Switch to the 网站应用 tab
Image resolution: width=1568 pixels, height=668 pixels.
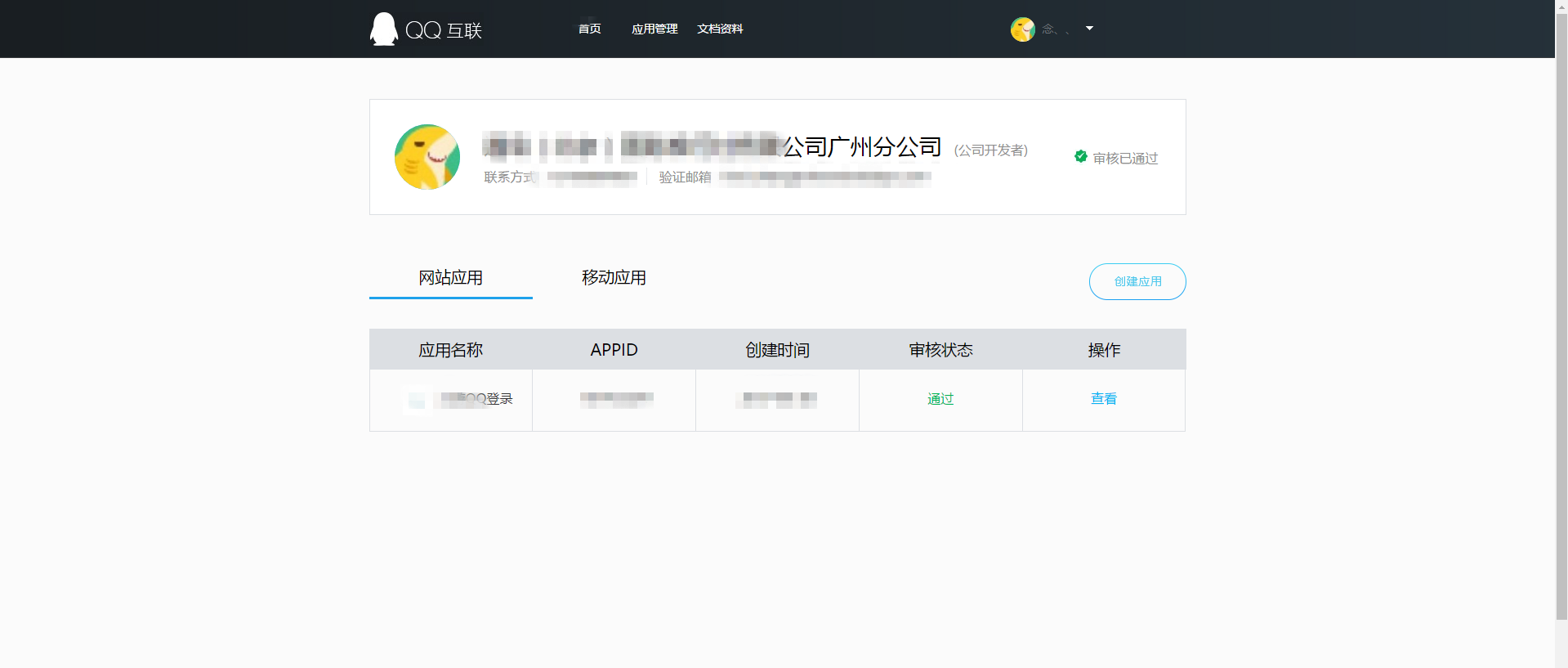[x=451, y=278]
